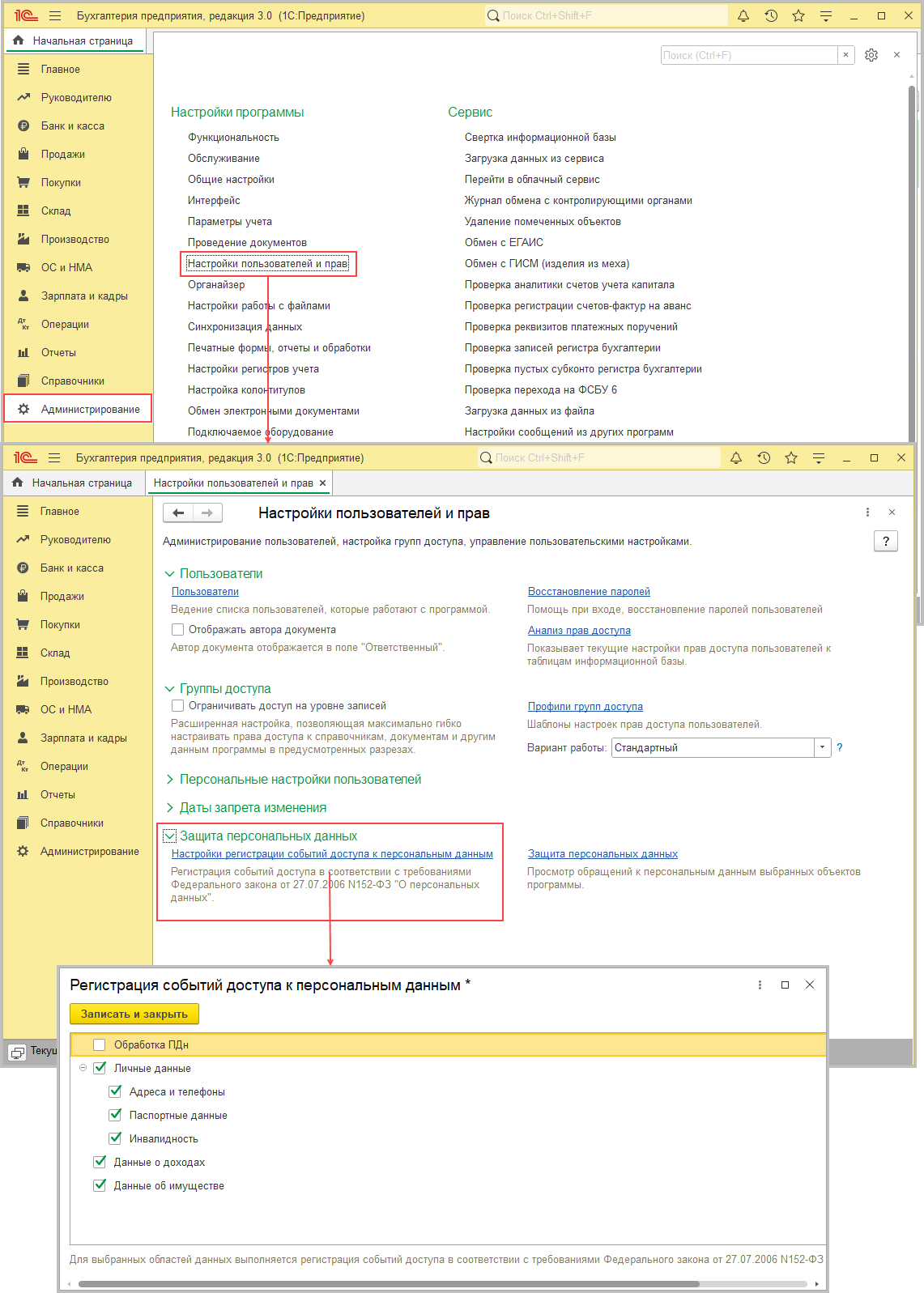
Task: Open Вариант работы dropdown
Action: point(822,747)
